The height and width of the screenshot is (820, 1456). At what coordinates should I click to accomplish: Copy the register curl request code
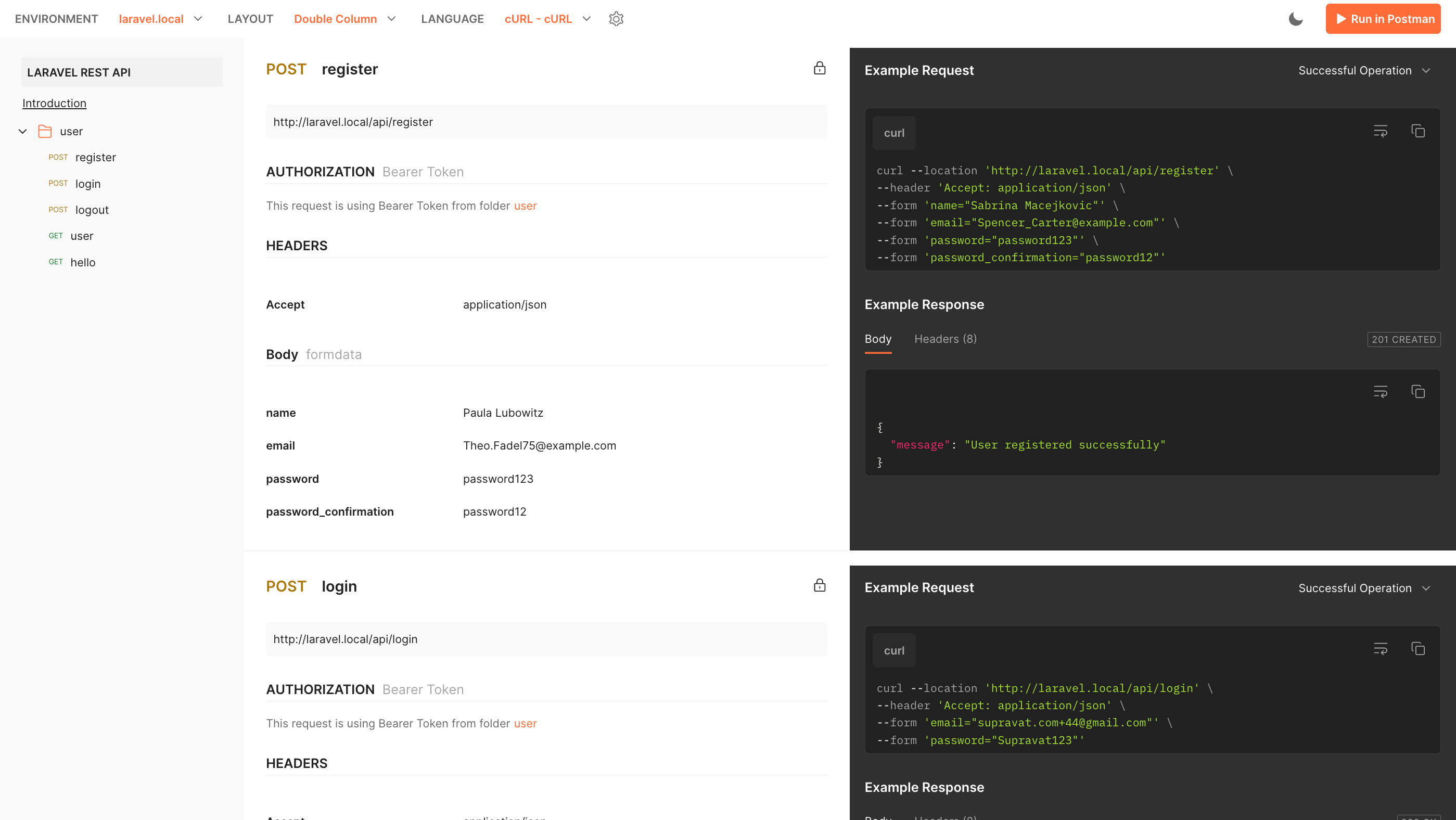pos(1417,131)
